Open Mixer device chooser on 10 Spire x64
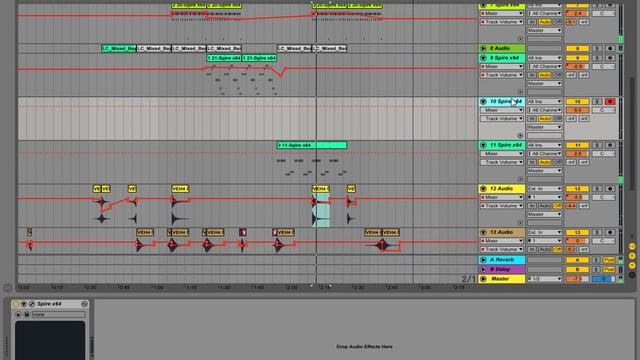640x360 pixels. point(502,110)
